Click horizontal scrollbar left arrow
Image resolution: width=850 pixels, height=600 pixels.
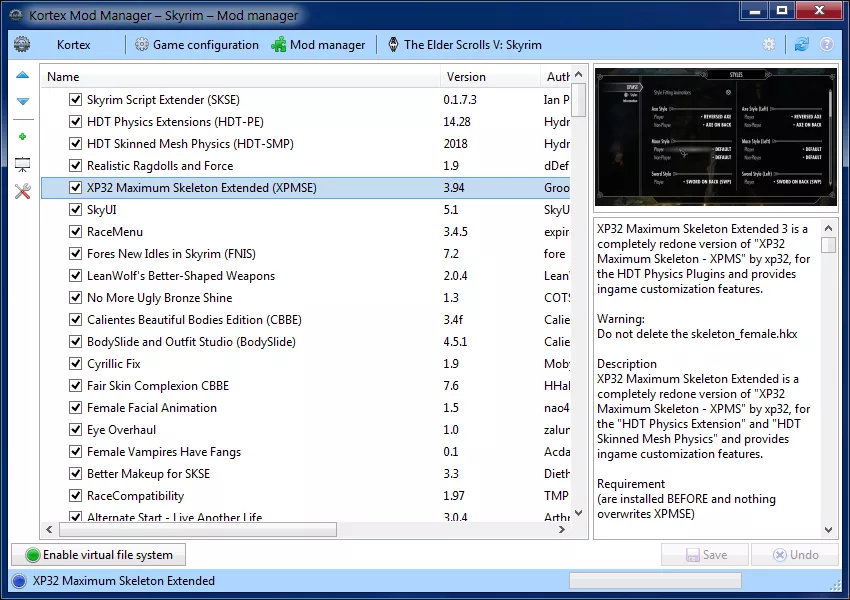[x=49, y=530]
